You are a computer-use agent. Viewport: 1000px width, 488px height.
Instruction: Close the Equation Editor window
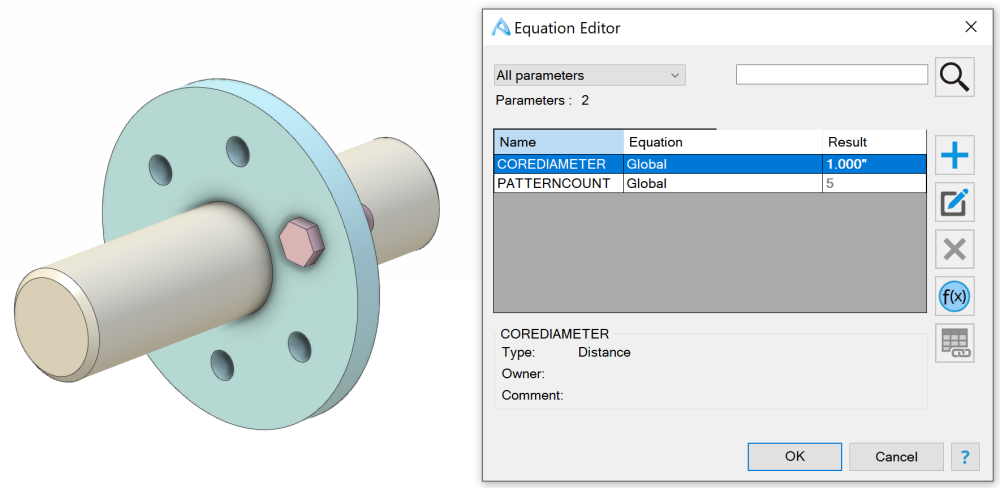971,27
